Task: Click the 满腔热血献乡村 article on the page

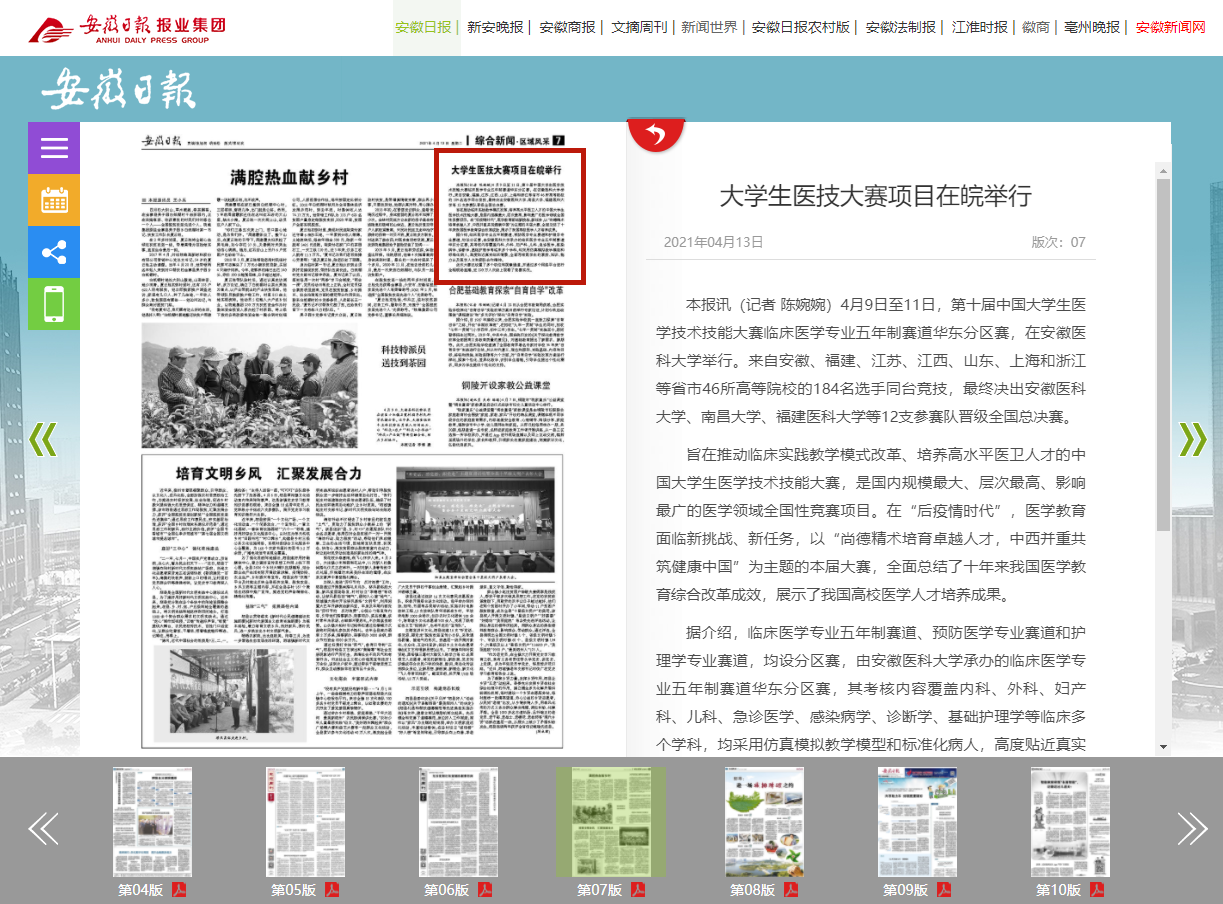Action: point(288,179)
